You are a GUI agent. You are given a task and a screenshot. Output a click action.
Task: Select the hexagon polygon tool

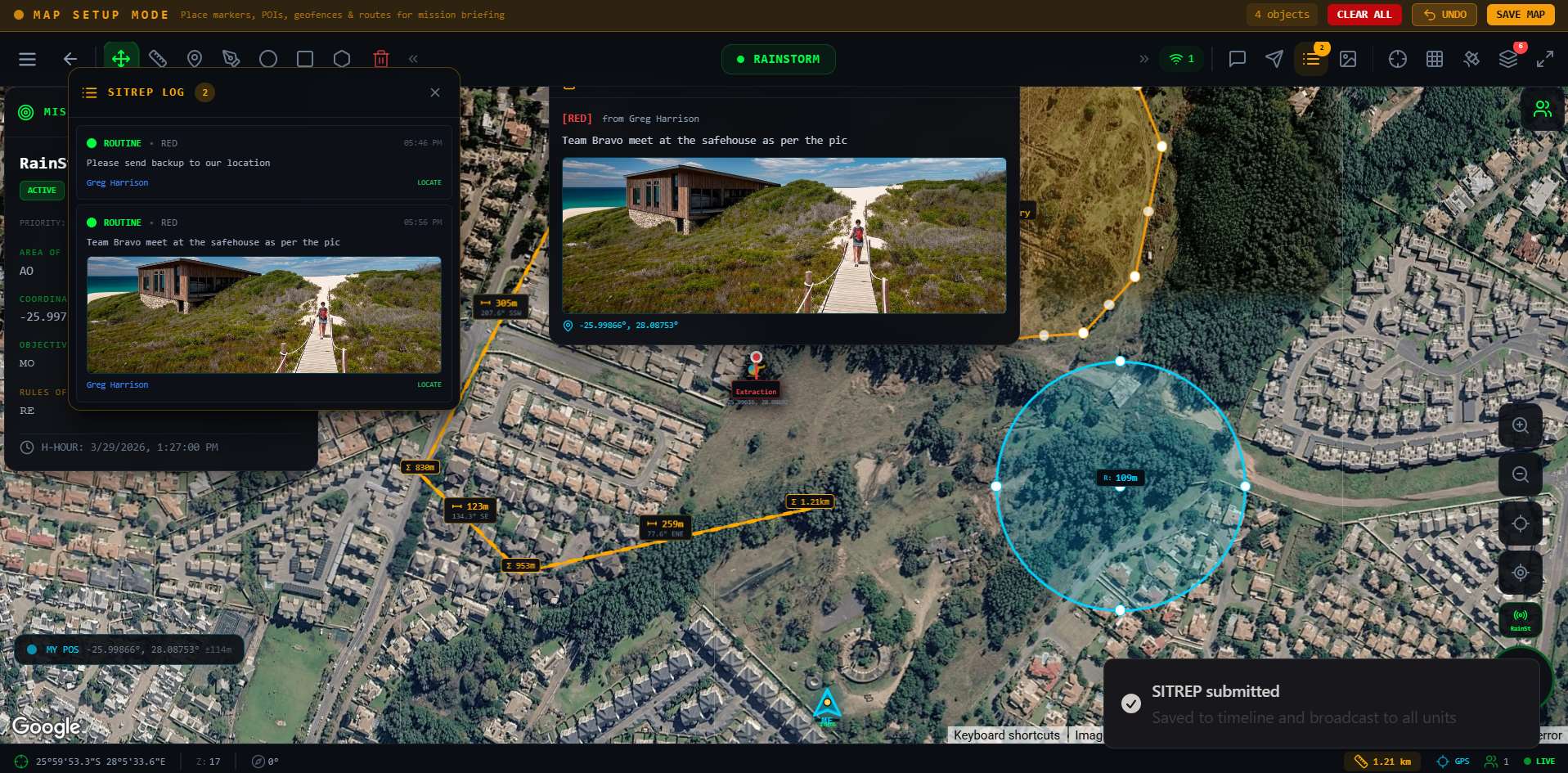click(342, 59)
